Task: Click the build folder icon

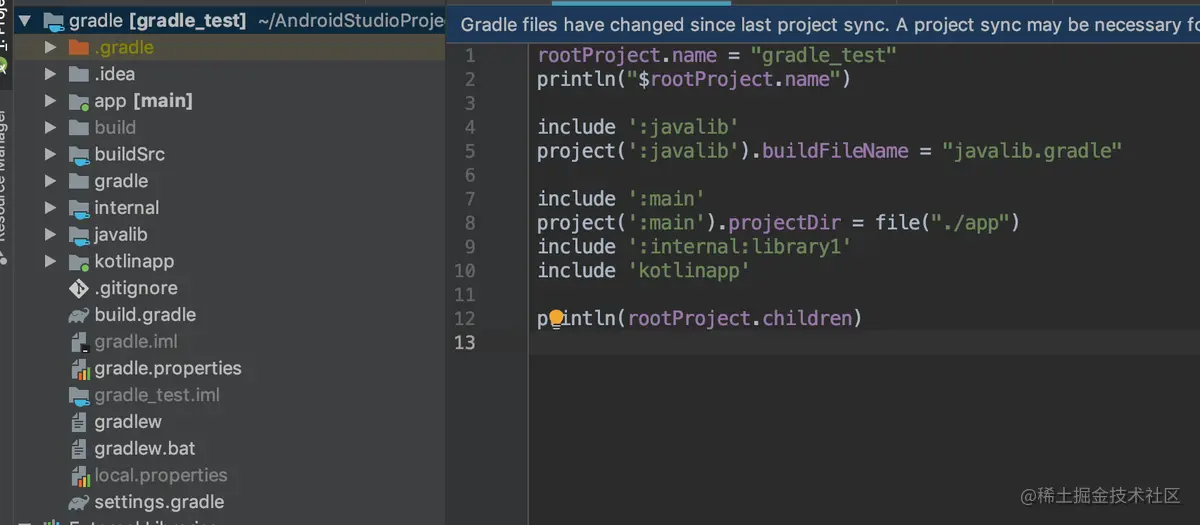Action: [x=79, y=127]
